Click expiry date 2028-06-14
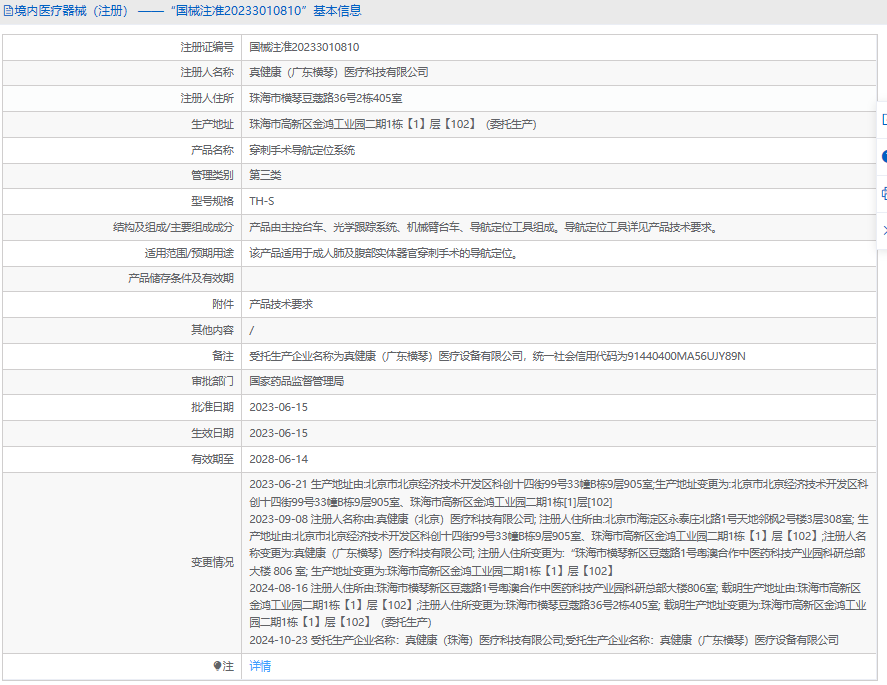 point(278,459)
